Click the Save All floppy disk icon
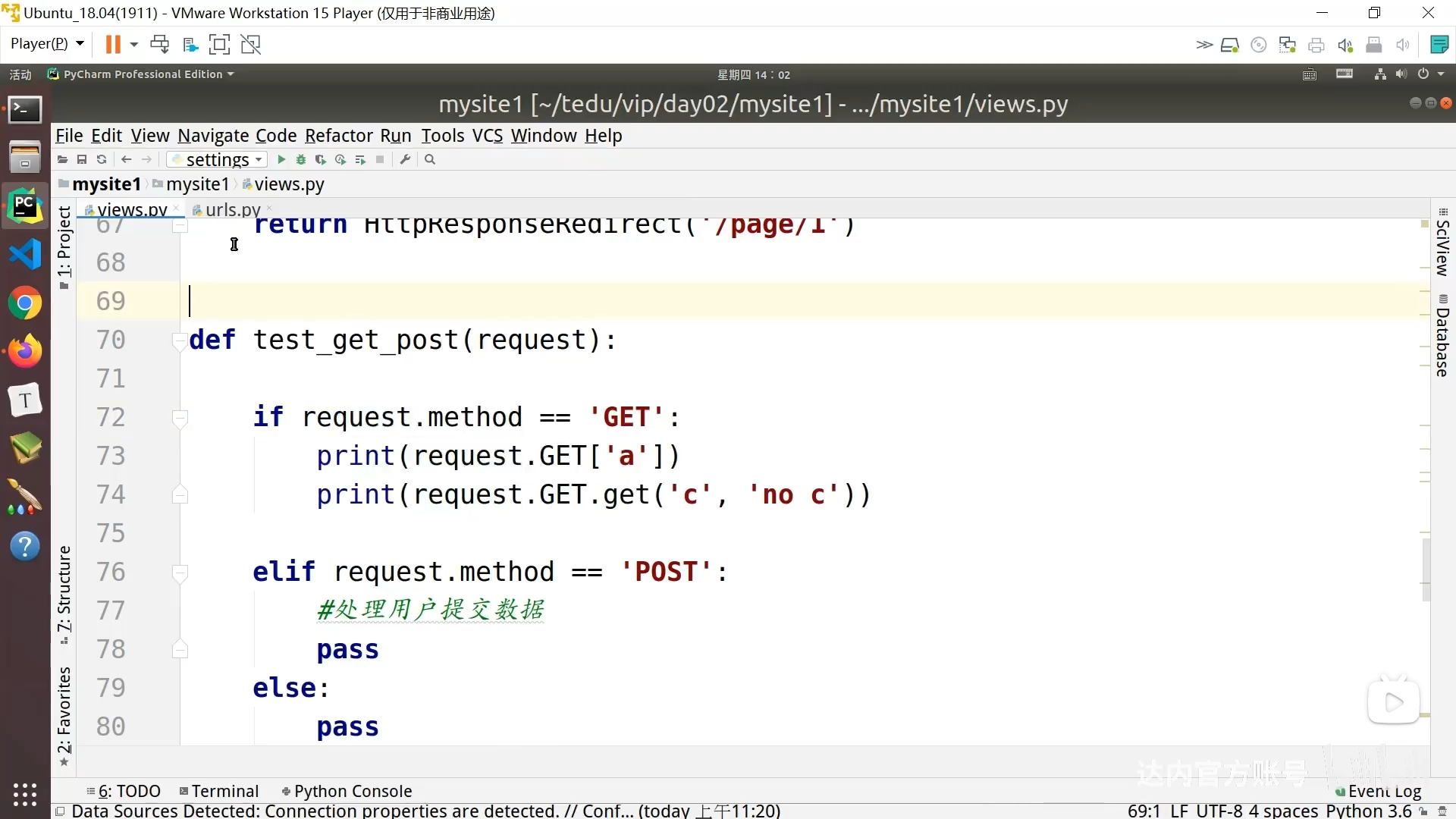This screenshot has height=819, width=1456. coord(82,159)
